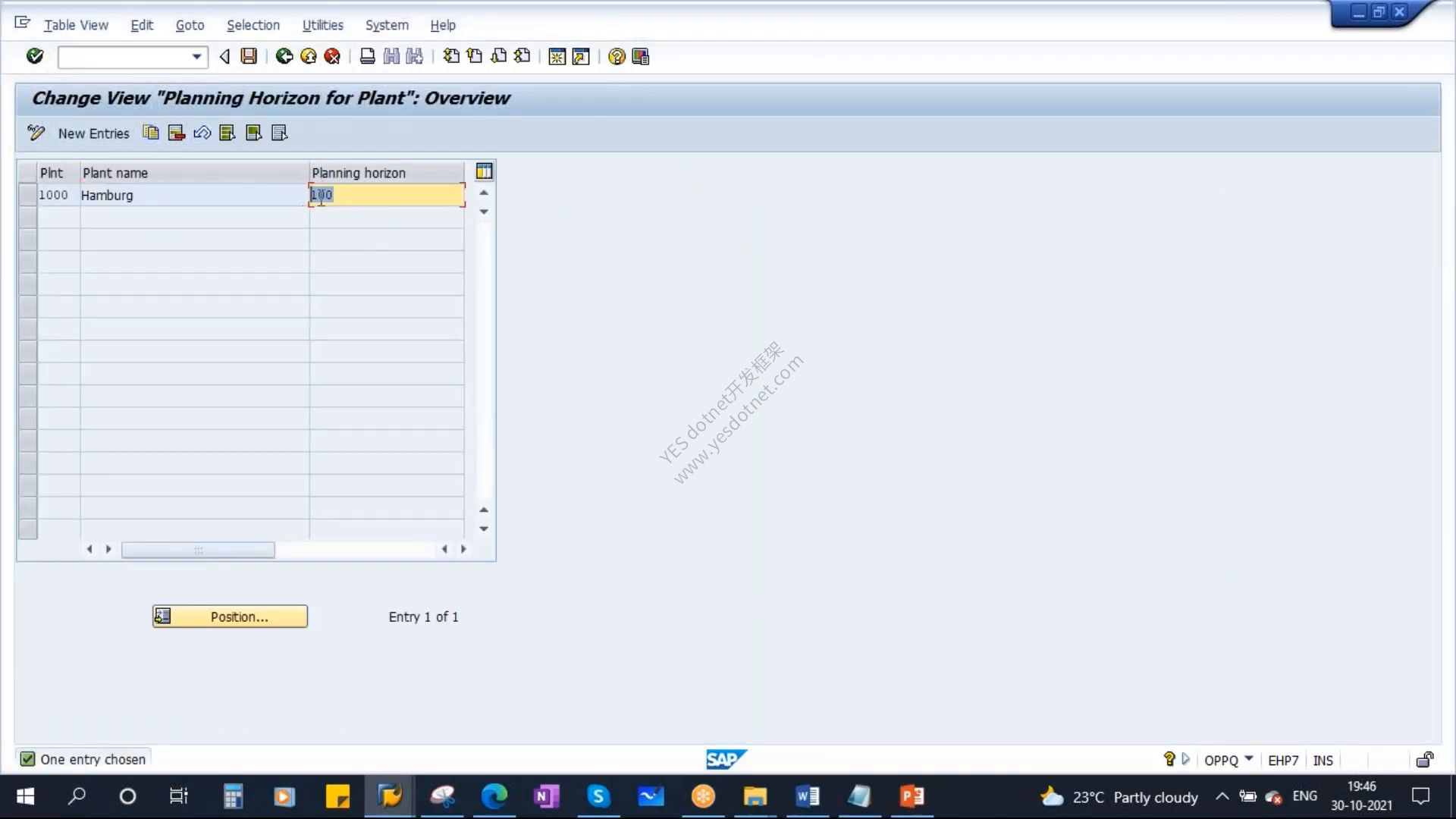Click the Create New Session icon
This screenshot has height=819, width=1456.
557,57
